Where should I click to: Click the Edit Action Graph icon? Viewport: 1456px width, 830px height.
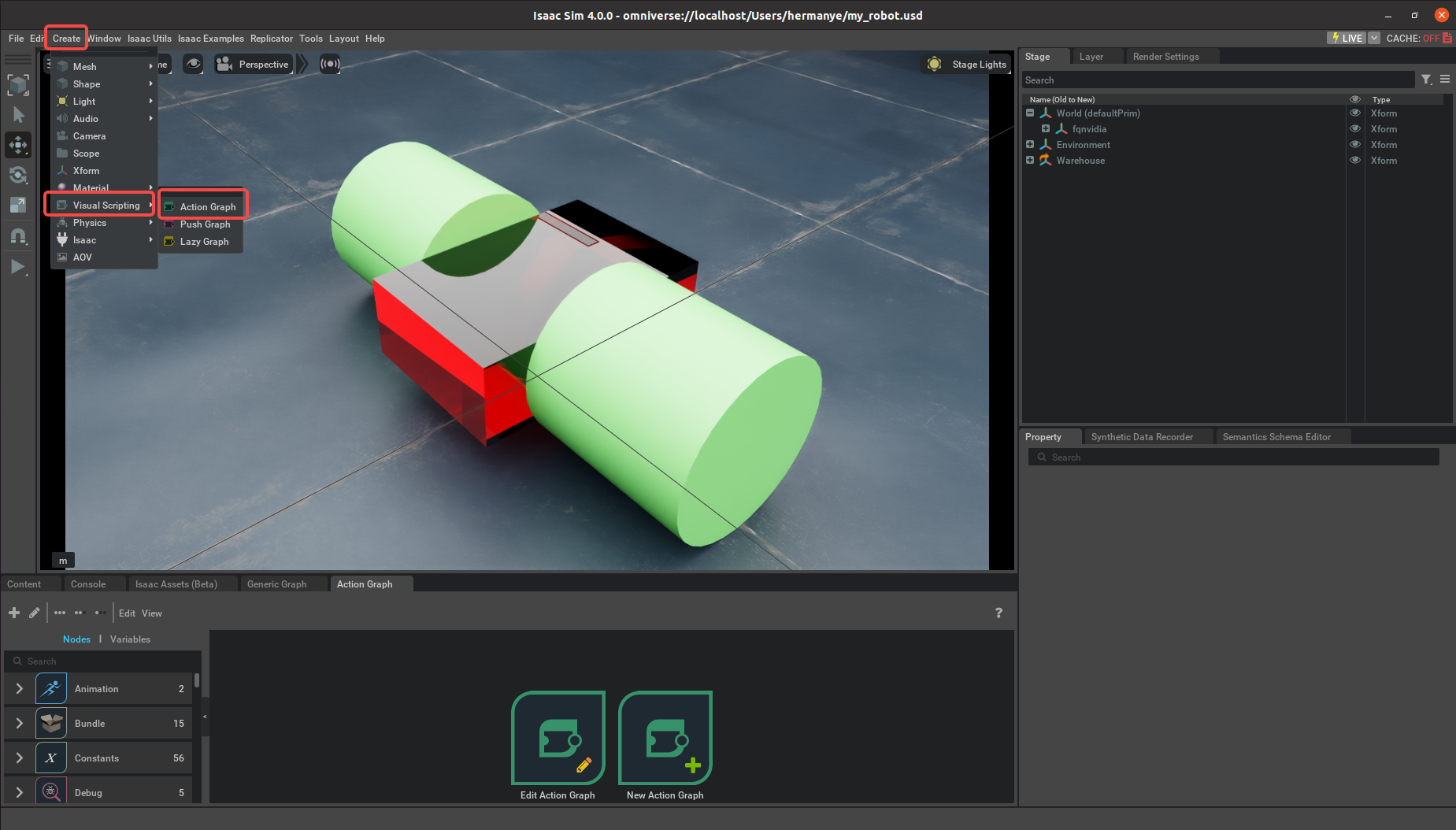point(558,737)
